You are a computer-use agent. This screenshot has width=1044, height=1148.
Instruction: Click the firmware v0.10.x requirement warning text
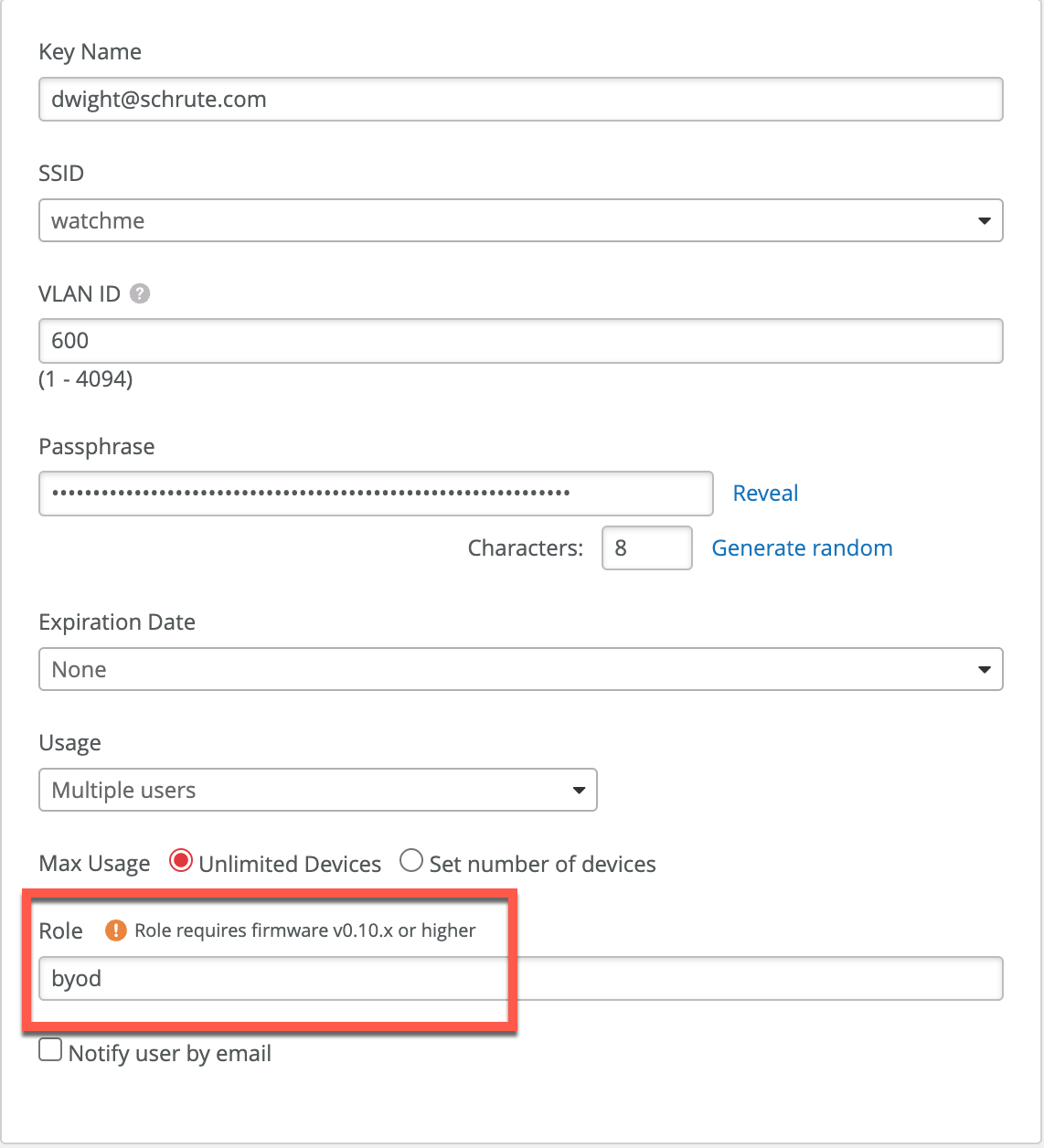point(304,930)
